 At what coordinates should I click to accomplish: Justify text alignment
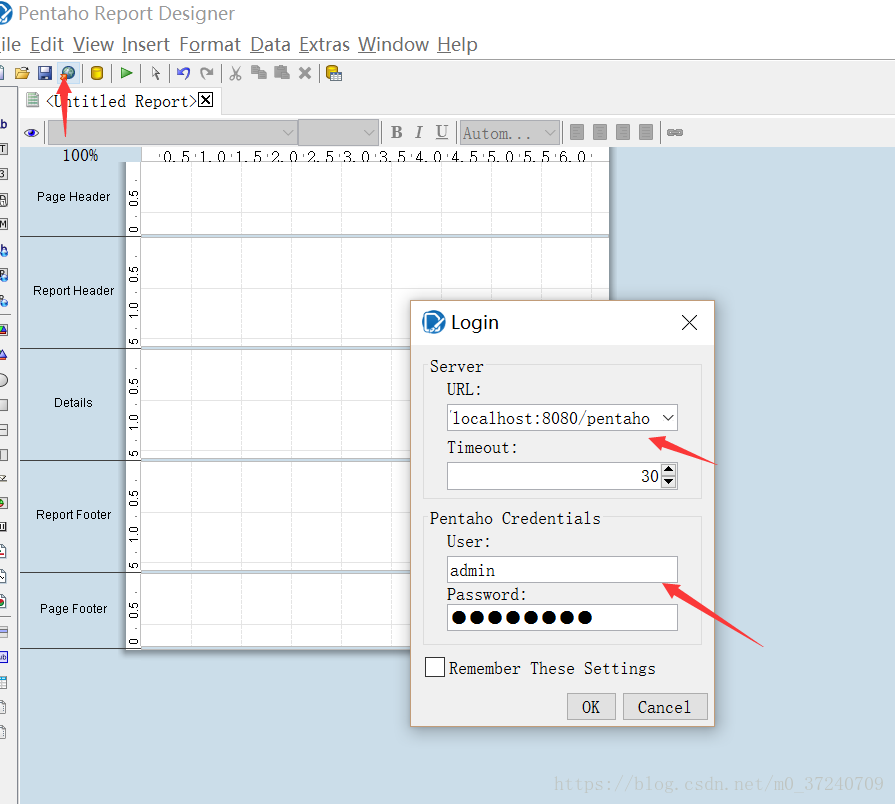(x=646, y=132)
